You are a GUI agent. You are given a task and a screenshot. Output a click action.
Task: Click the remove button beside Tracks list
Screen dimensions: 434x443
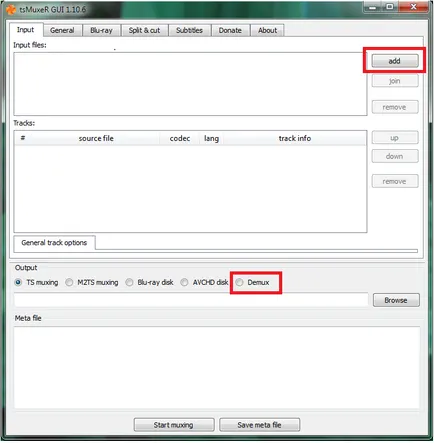pyautogui.click(x=395, y=181)
